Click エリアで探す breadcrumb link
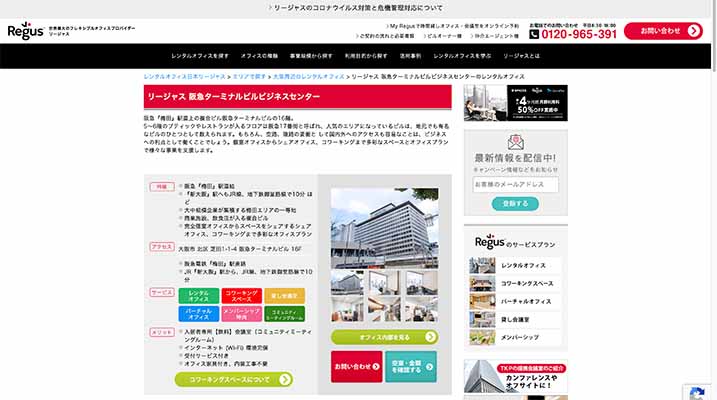The height and width of the screenshot is (400, 717). [249, 77]
